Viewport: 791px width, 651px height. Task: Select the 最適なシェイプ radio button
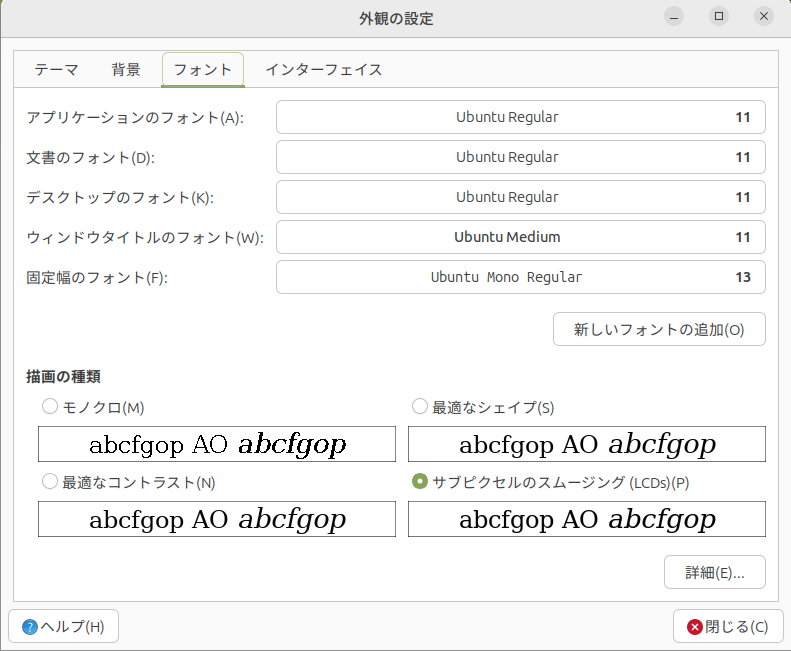click(x=420, y=406)
